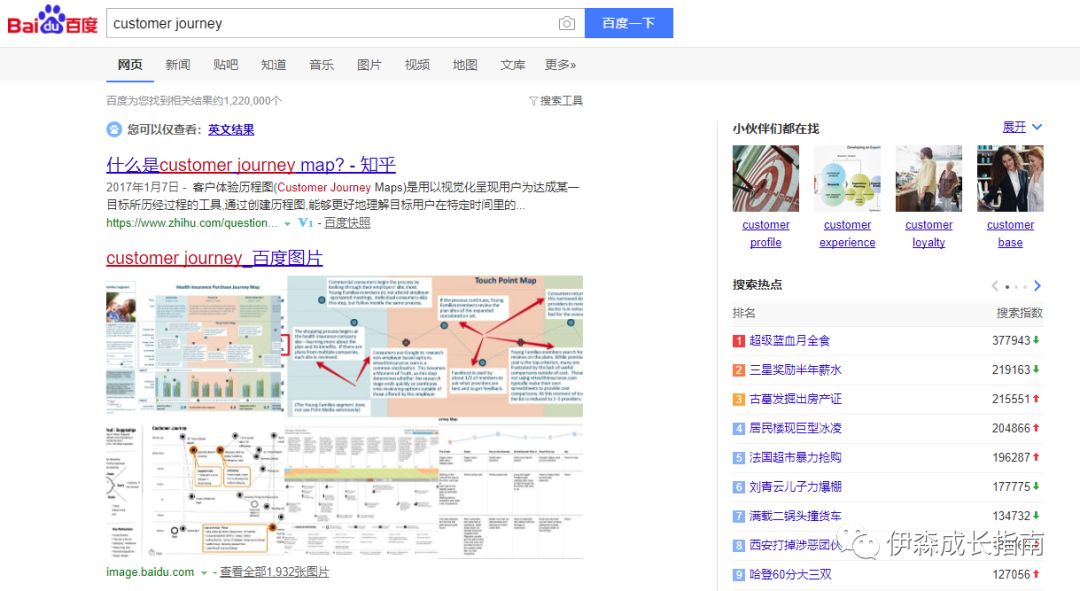Click the Baidu paw icon beside 英文结果
The image size is (1080, 591).
(x=114, y=129)
